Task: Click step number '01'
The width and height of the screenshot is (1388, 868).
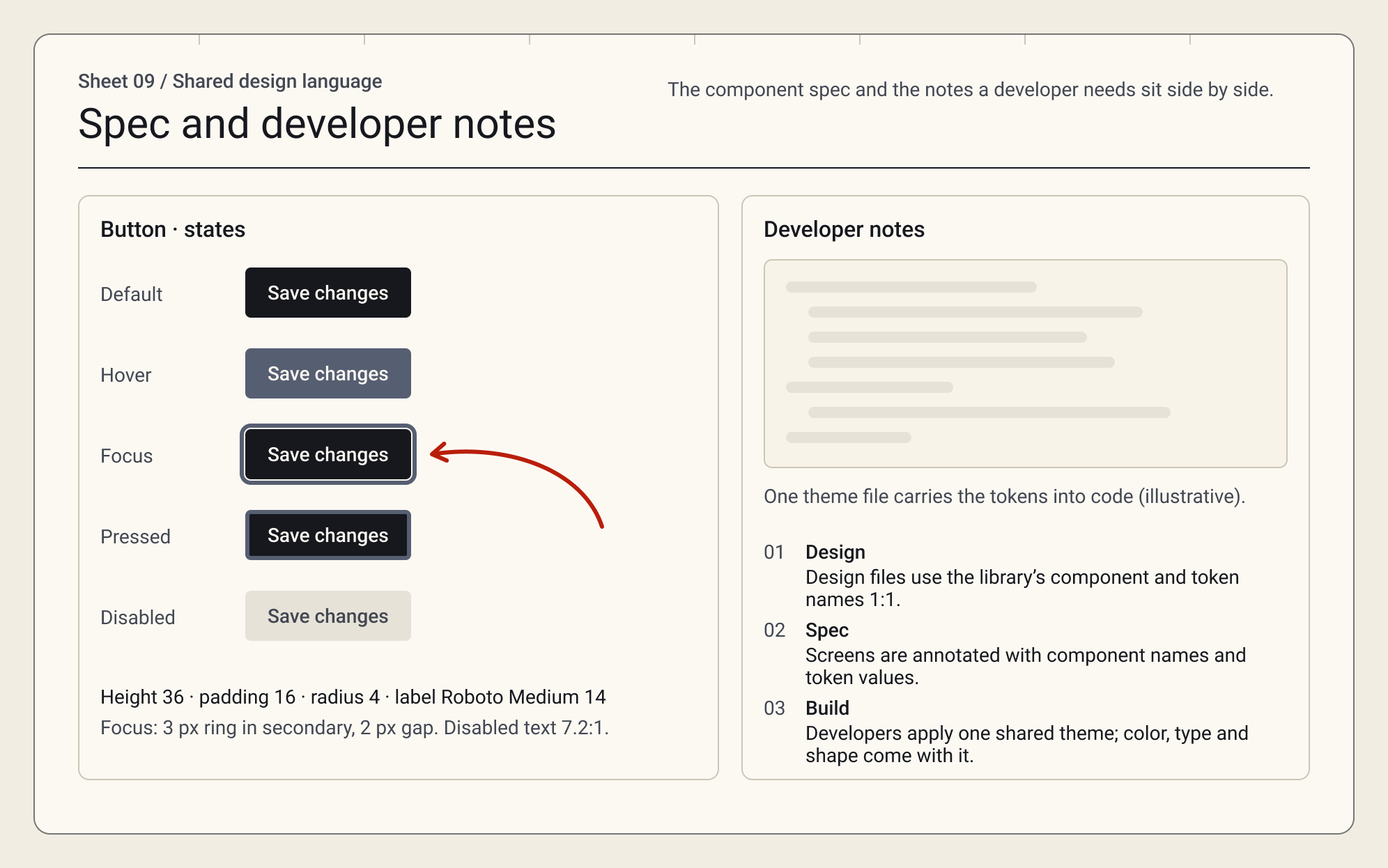Action: pos(774,552)
